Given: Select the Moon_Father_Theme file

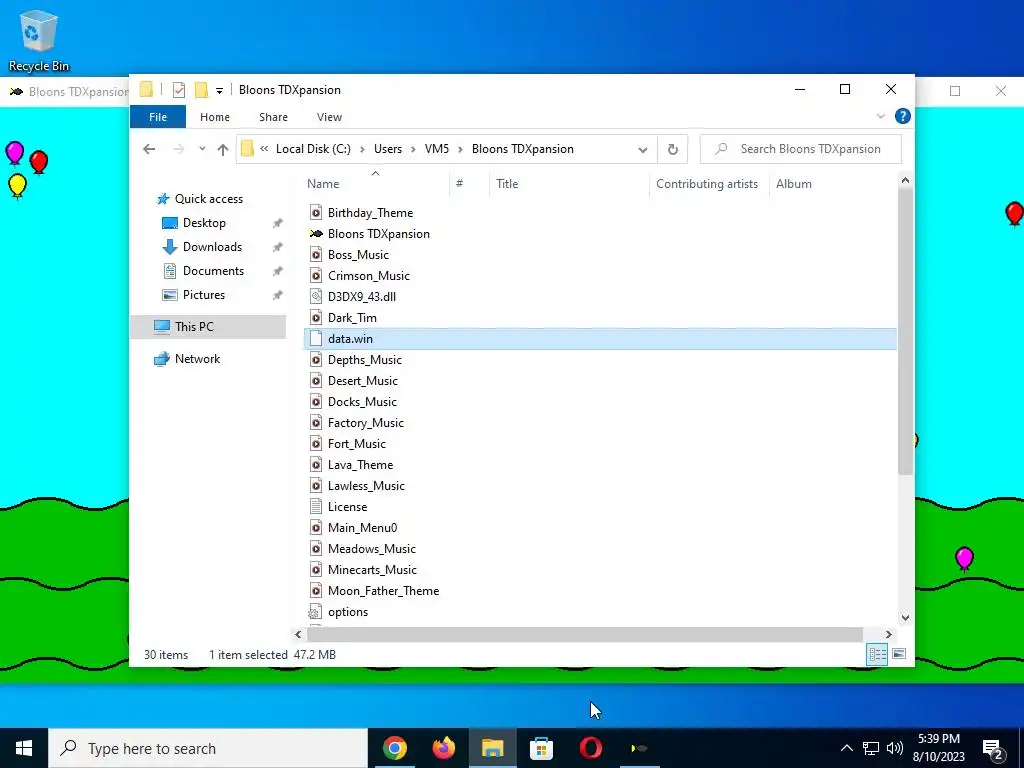Looking at the screenshot, I should [383, 590].
